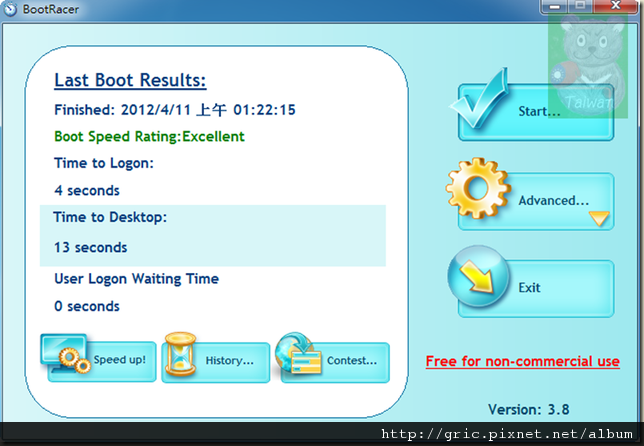Click the 13 seconds value
Screen dimensions: 644x446
90,248
